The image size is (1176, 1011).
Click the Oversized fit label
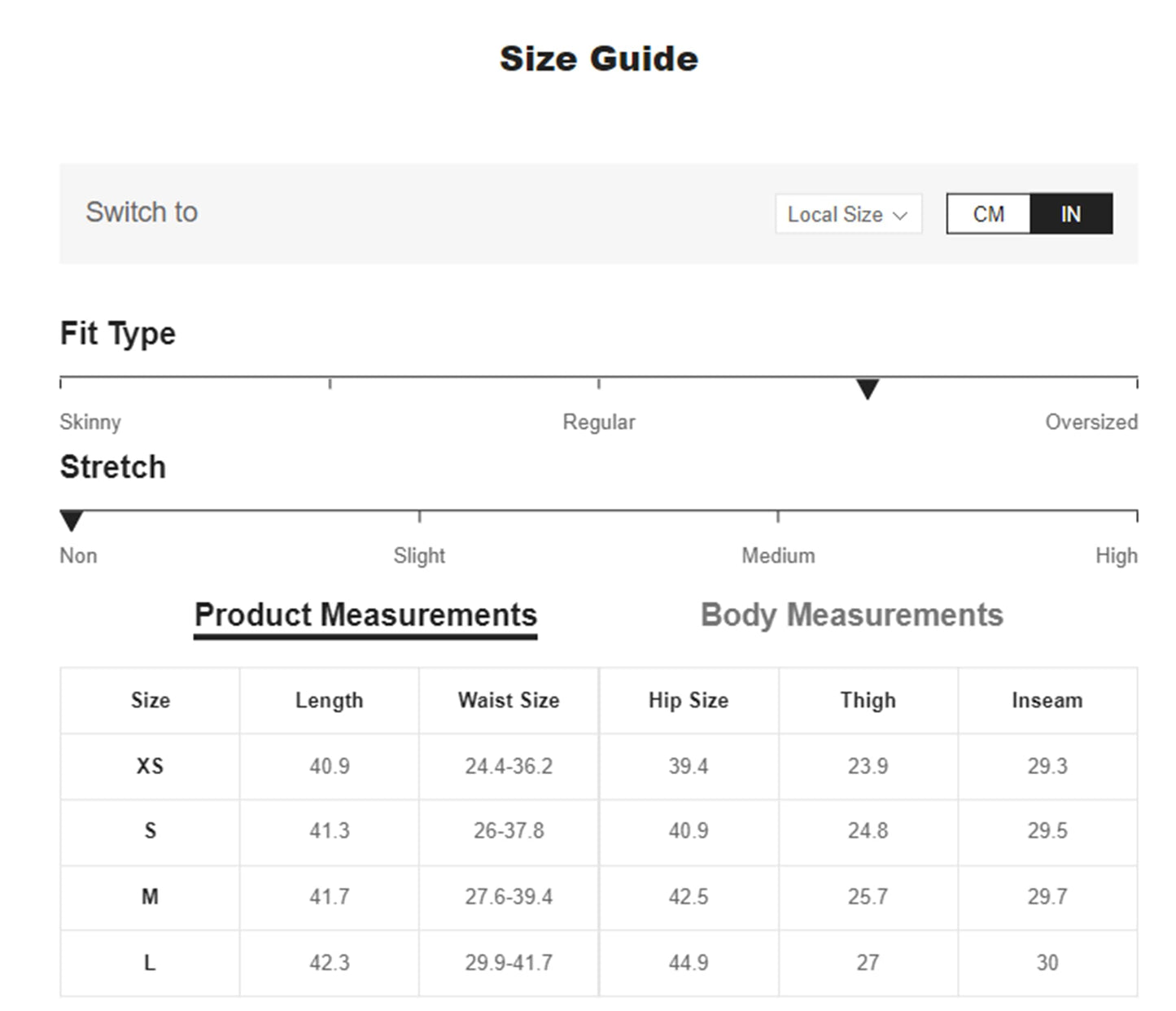click(x=1091, y=422)
